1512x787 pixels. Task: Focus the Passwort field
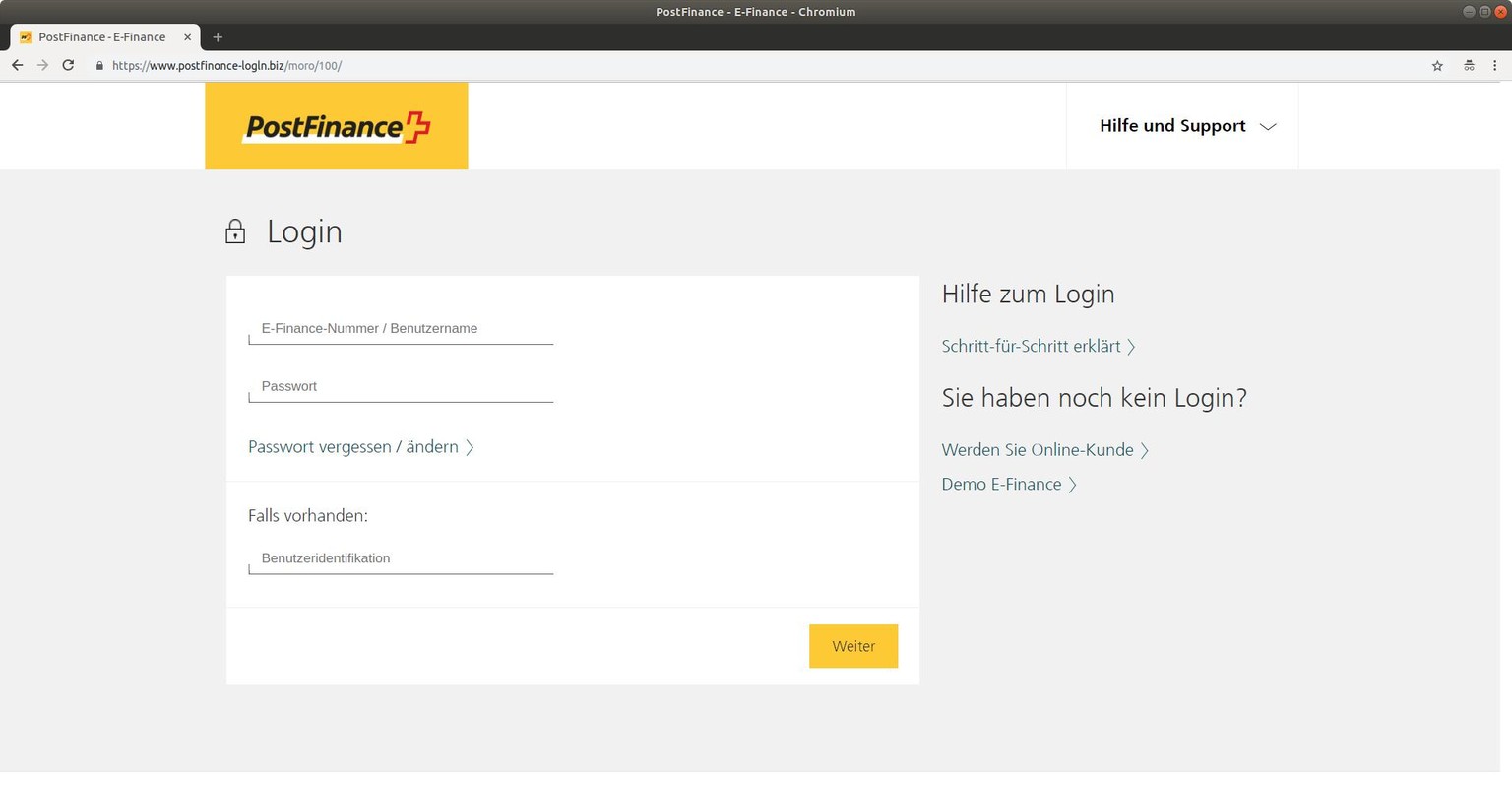pos(401,387)
